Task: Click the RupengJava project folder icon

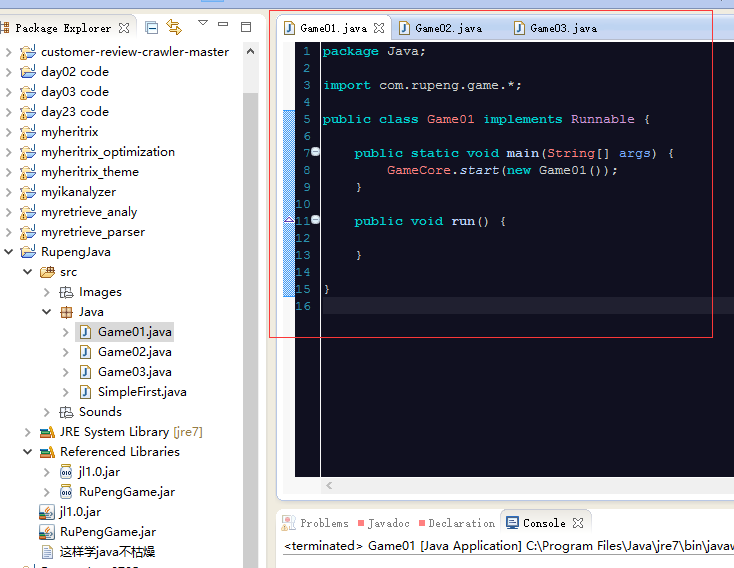Action: [28, 252]
